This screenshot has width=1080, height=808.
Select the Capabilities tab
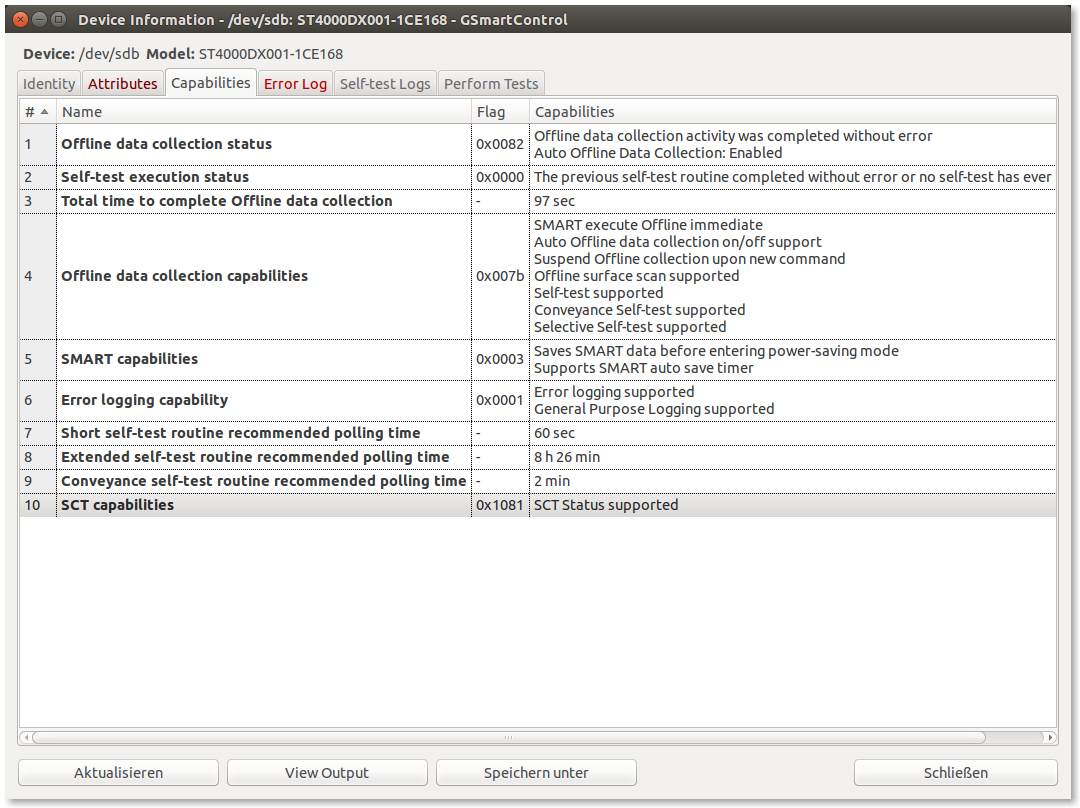tap(211, 83)
